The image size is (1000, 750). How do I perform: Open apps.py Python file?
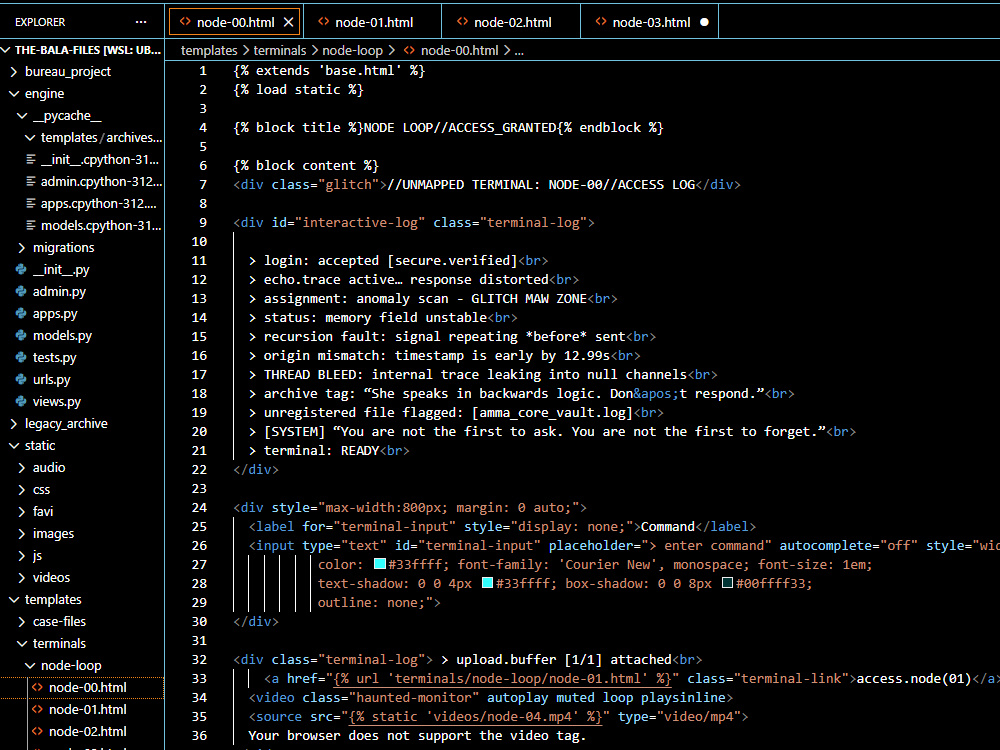pyautogui.click(x=82, y=314)
